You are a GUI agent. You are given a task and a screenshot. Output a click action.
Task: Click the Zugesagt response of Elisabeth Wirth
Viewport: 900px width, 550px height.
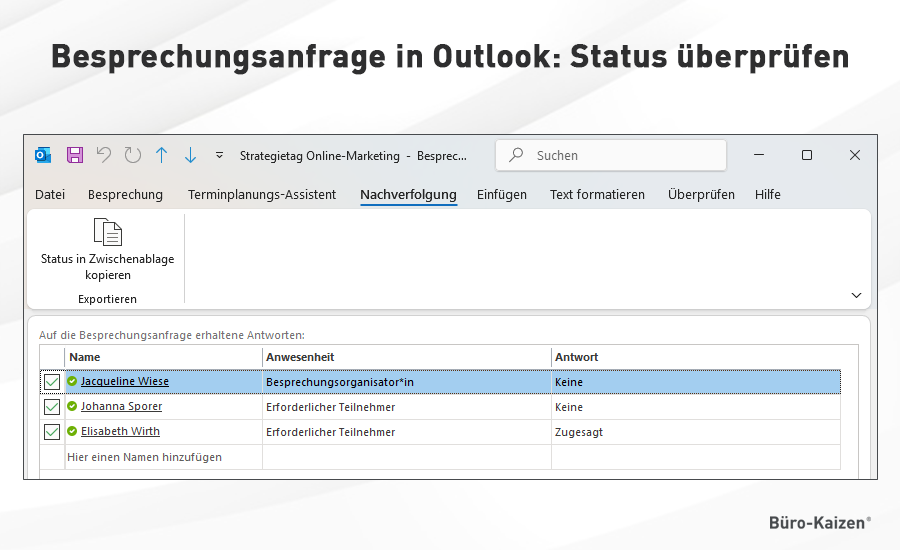[696, 432]
